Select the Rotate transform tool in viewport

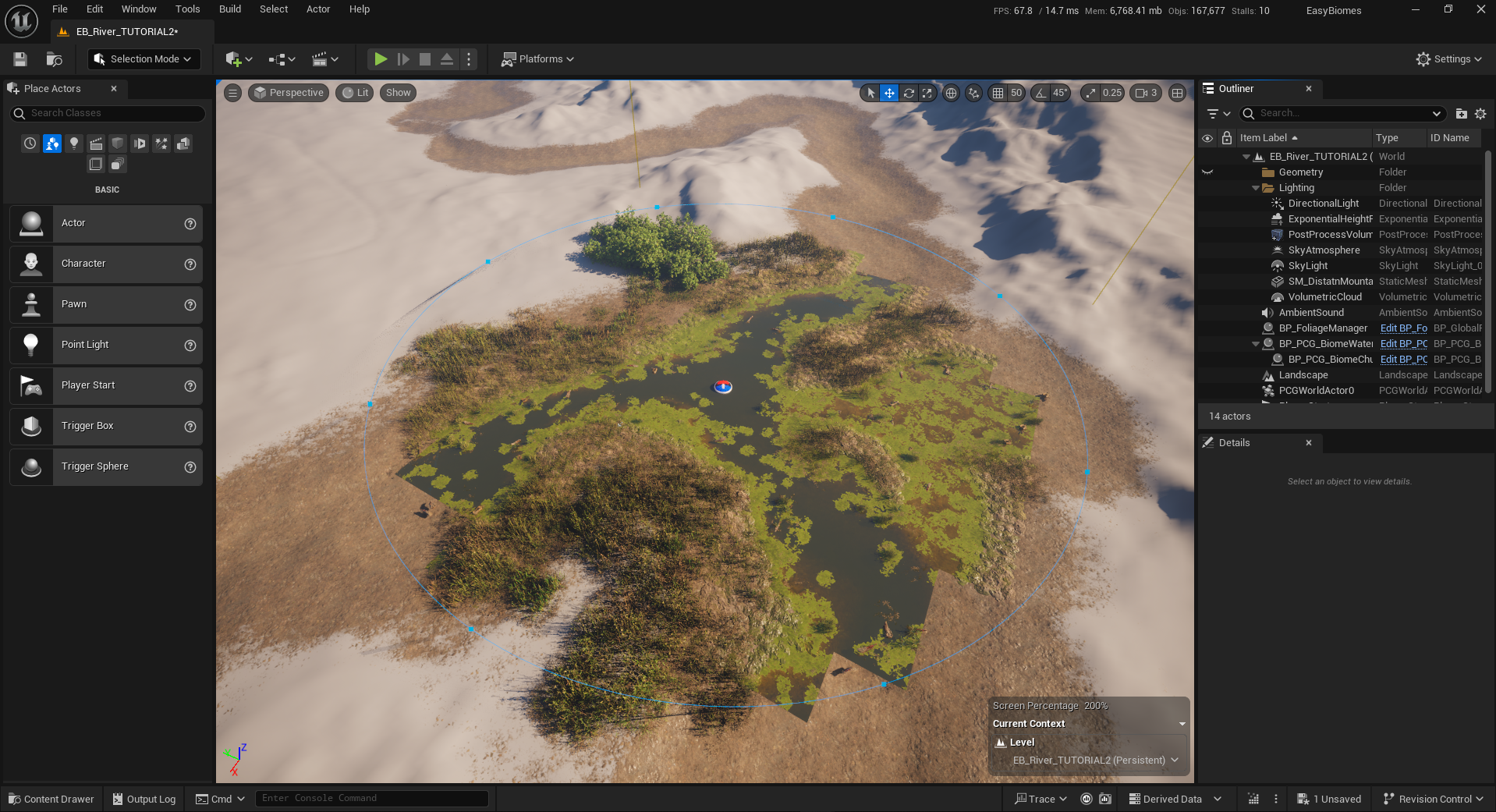[x=909, y=93]
